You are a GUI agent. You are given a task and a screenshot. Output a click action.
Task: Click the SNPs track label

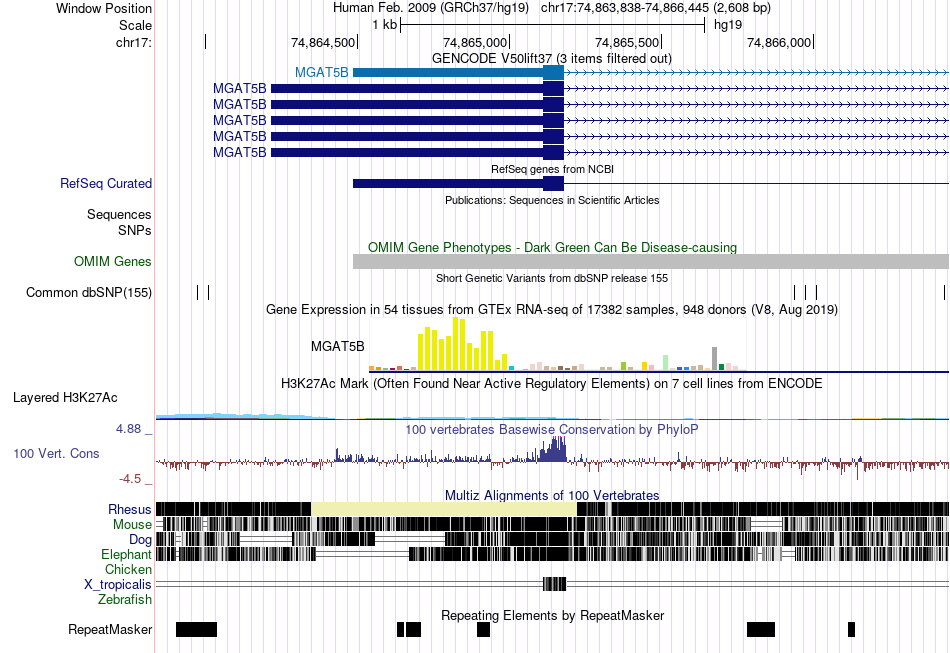pyautogui.click(x=135, y=230)
